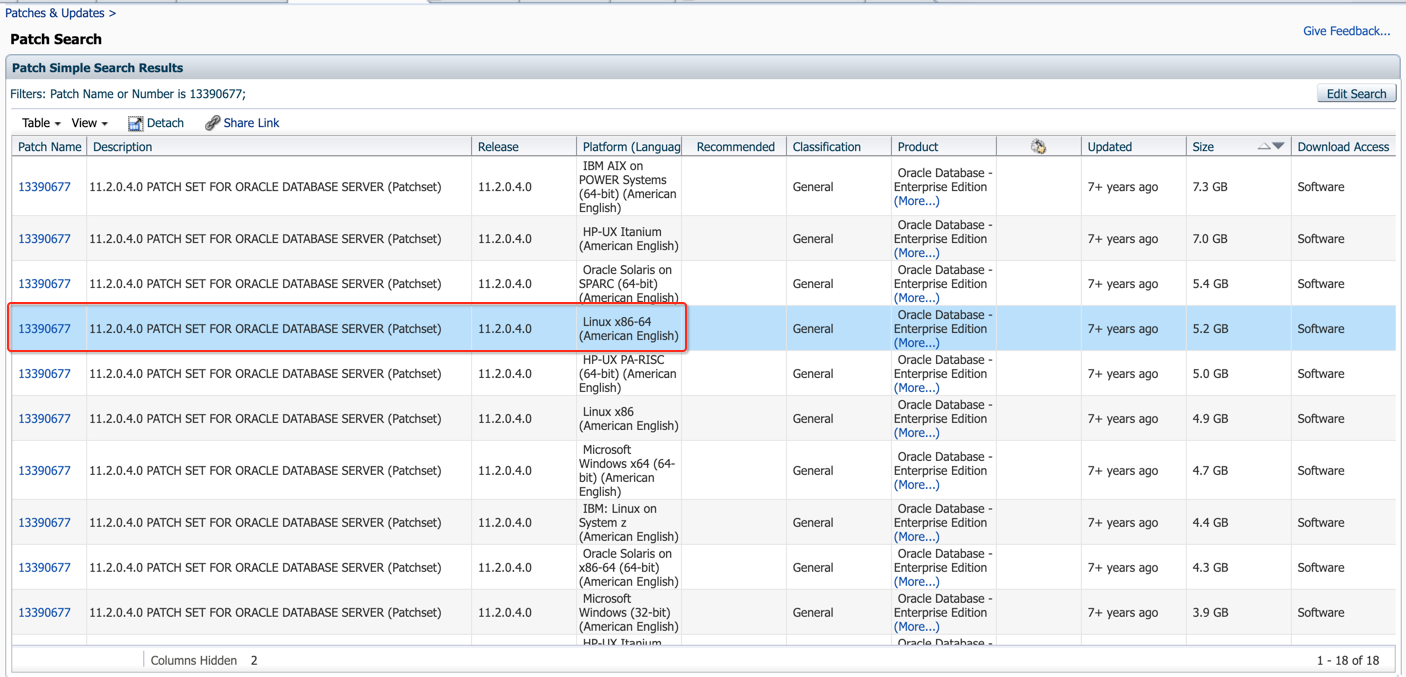Image resolution: width=1406 pixels, height=677 pixels.
Task: Open patch 13390677 for IBM Linux on System z
Action: 44,523
